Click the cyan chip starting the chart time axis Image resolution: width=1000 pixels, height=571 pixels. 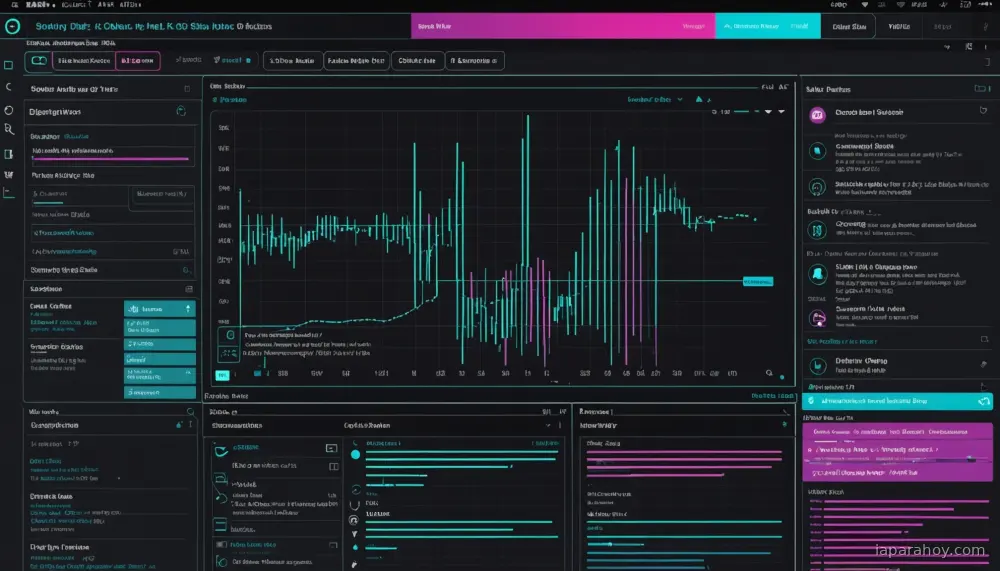pos(222,375)
